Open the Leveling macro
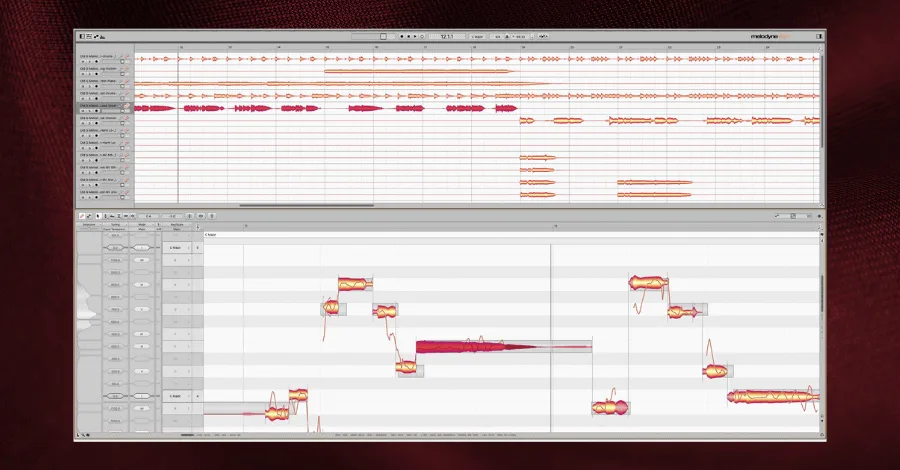This screenshot has height=470, width=900. click(212, 216)
